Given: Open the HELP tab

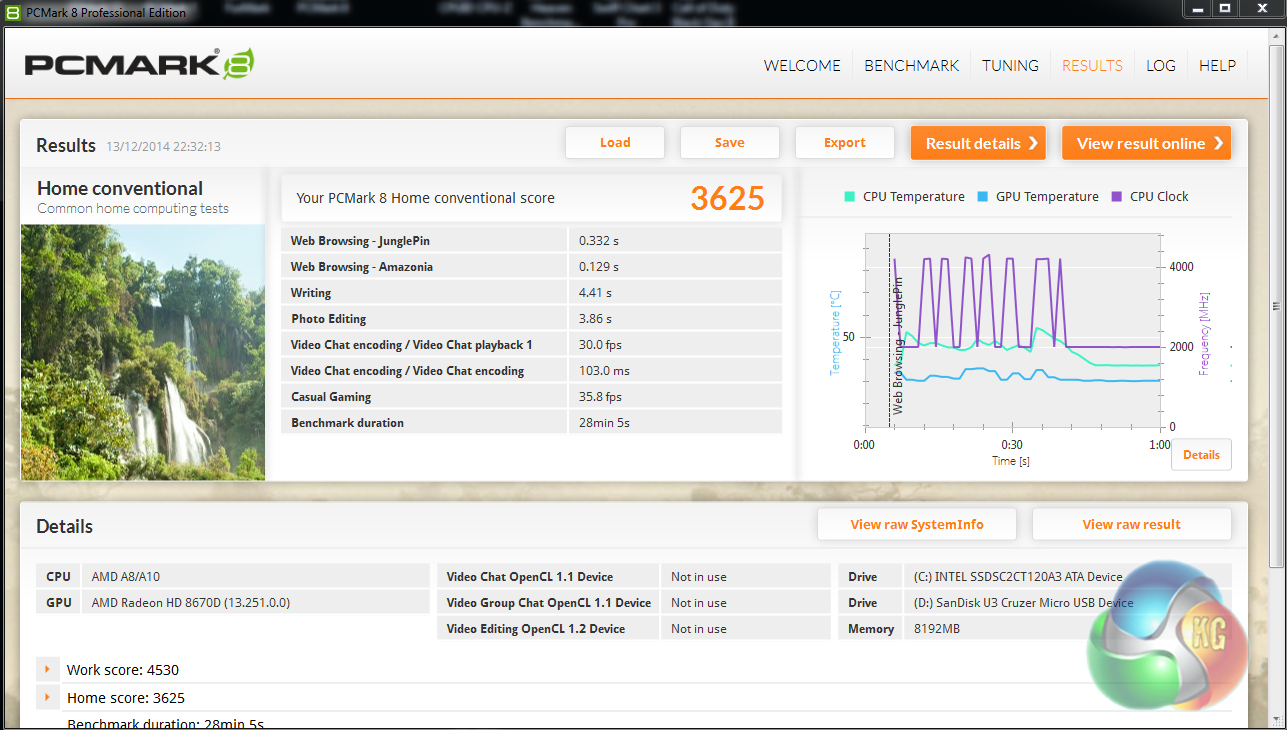Looking at the screenshot, I should (1217, 65).
